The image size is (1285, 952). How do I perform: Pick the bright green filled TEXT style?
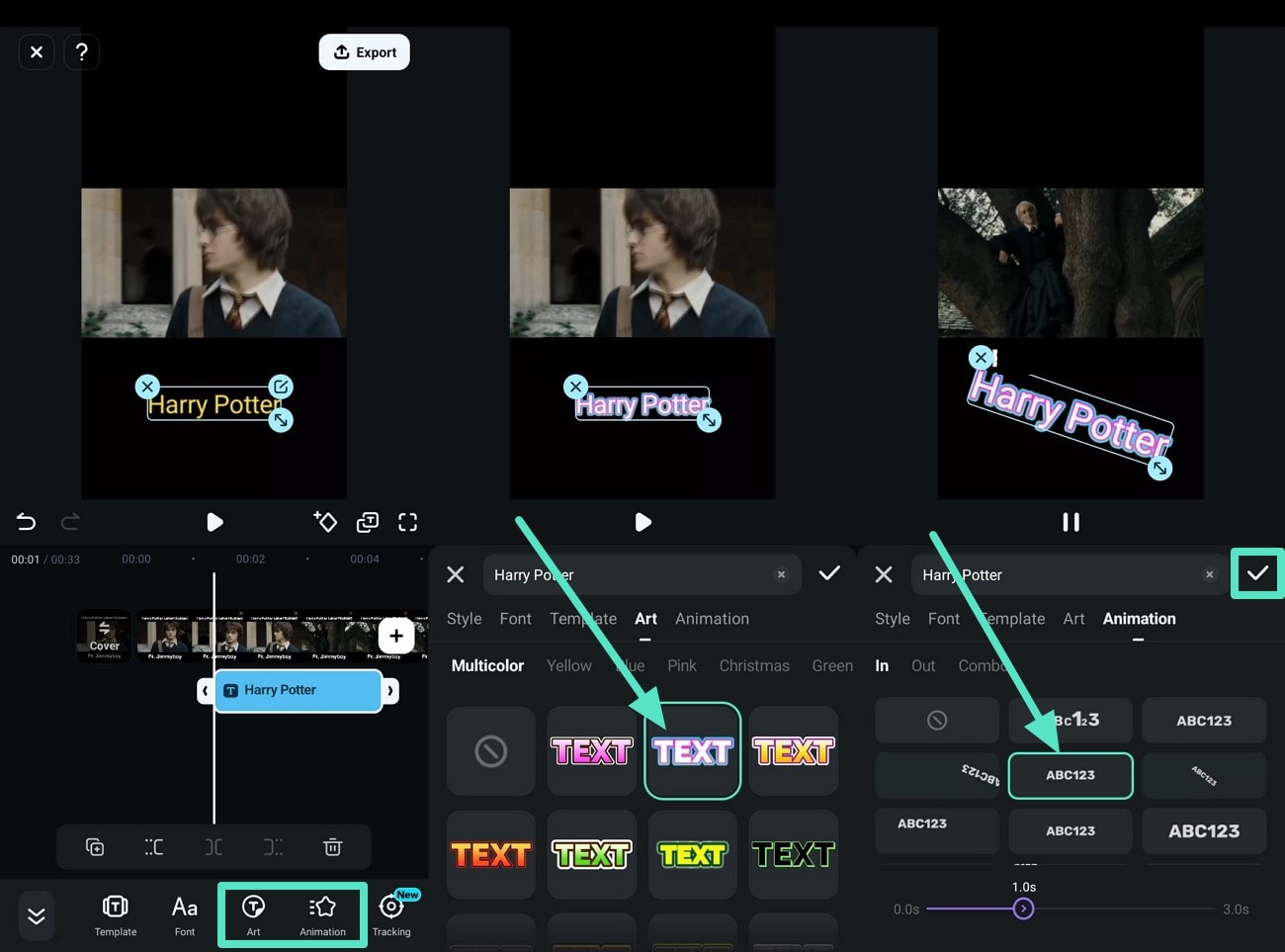692,855
